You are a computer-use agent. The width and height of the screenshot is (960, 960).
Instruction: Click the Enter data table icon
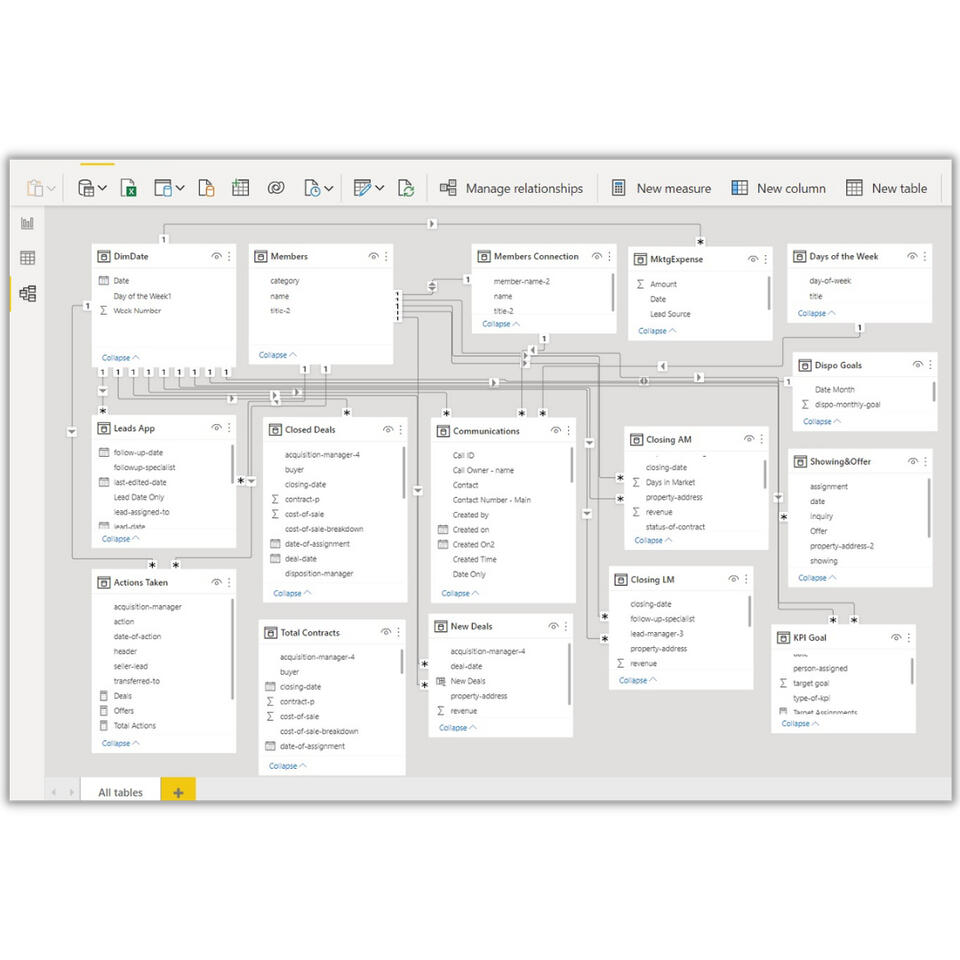(x=240, y=188)
